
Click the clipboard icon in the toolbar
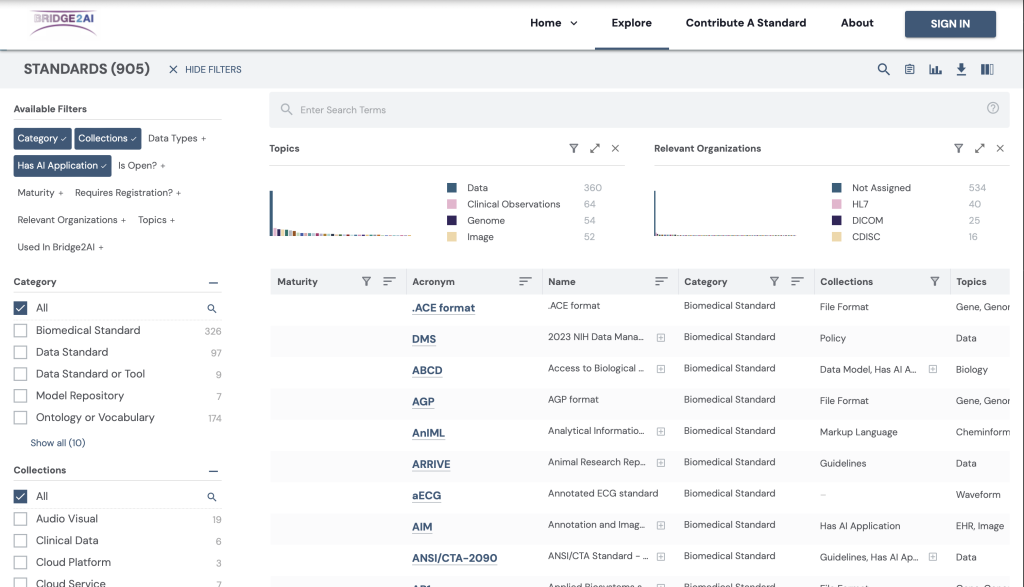coord(909,69)
